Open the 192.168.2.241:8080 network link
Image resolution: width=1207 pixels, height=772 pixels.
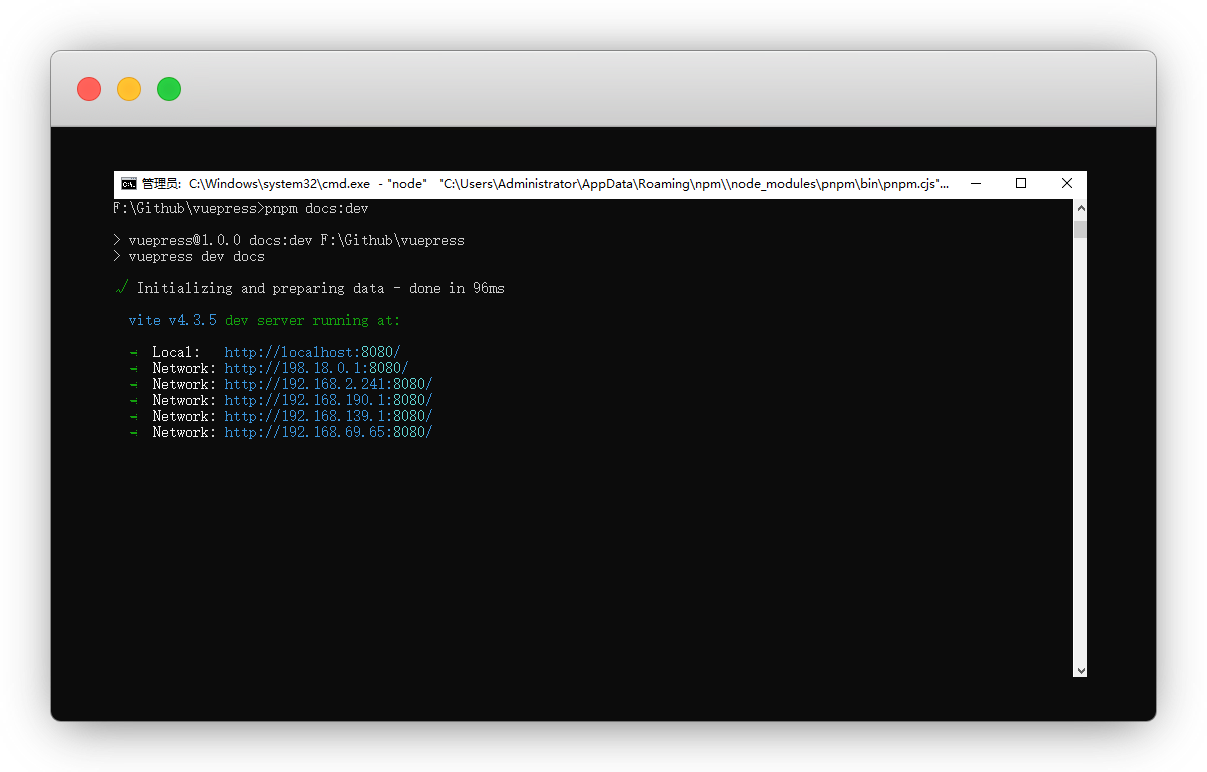pyautogui.click(x=328, y=384)
